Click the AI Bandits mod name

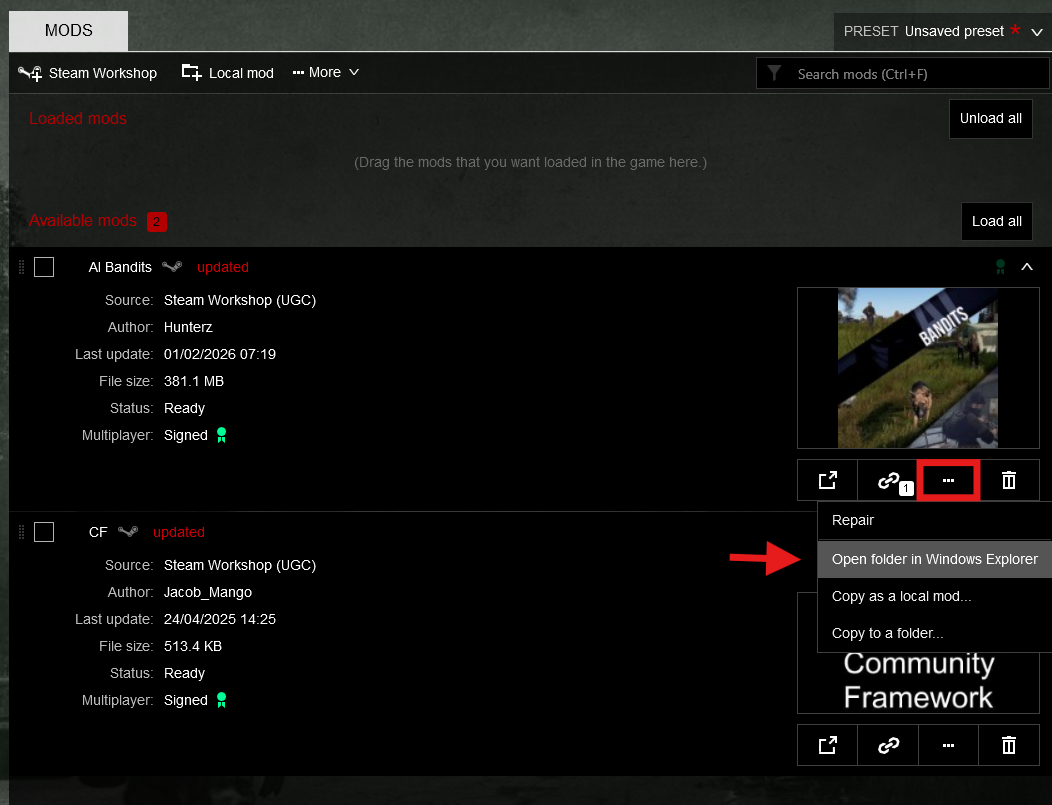[120, 267]
